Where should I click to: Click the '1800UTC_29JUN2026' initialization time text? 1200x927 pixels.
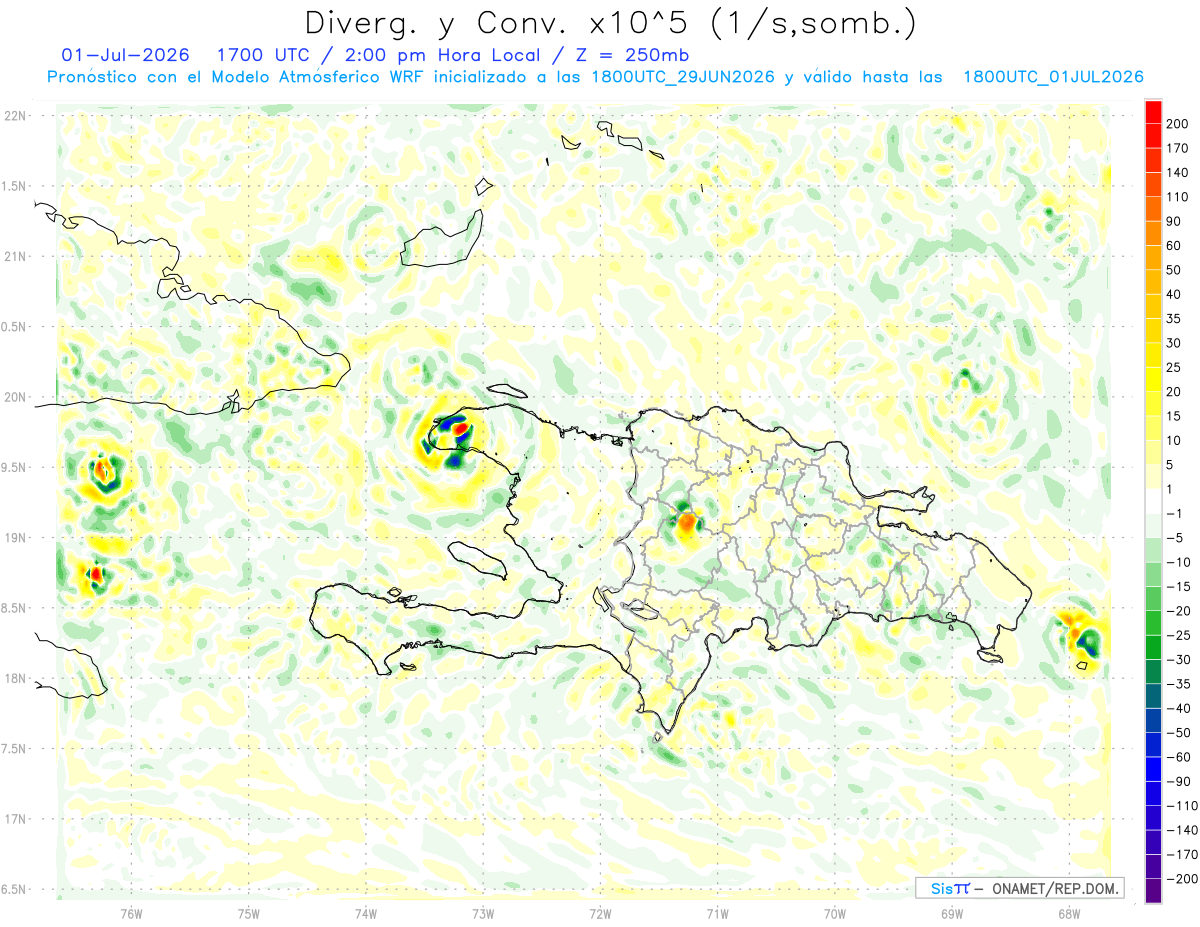coord(683,77)
